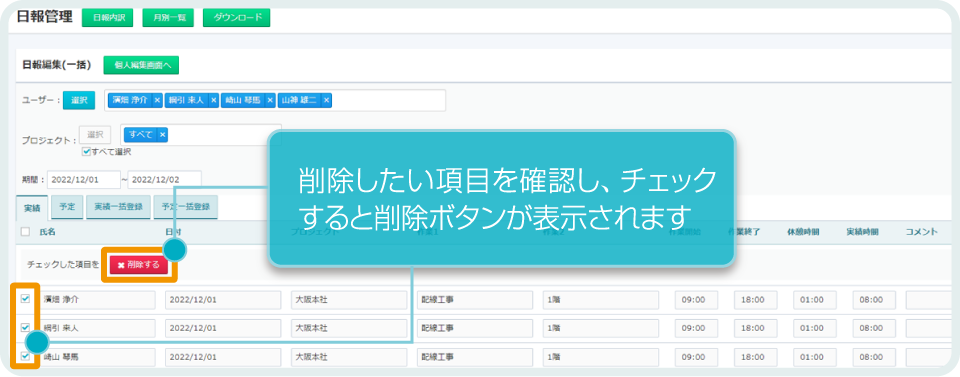Viewport: 960px width, 377px height.
Task: Click the 08:00 actual time in 溝畑 浄介 row
Action: coord(874,300)
